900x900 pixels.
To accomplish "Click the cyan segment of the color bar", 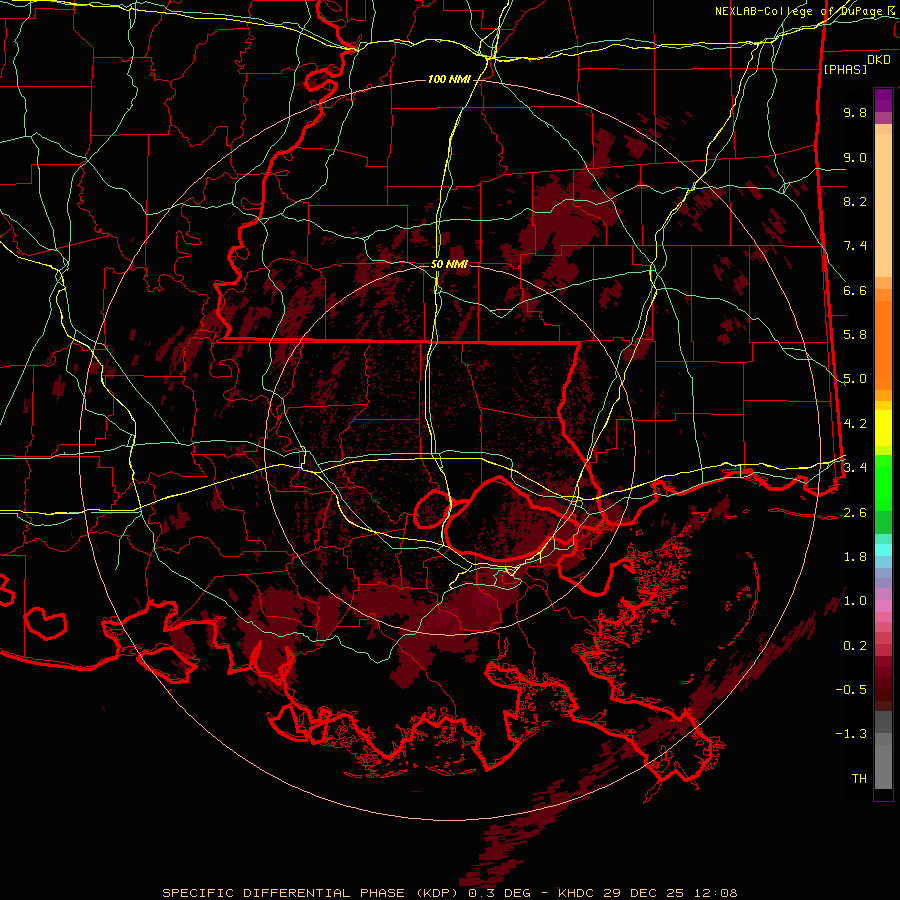I will pyautogui.click(x=883, y=550).
